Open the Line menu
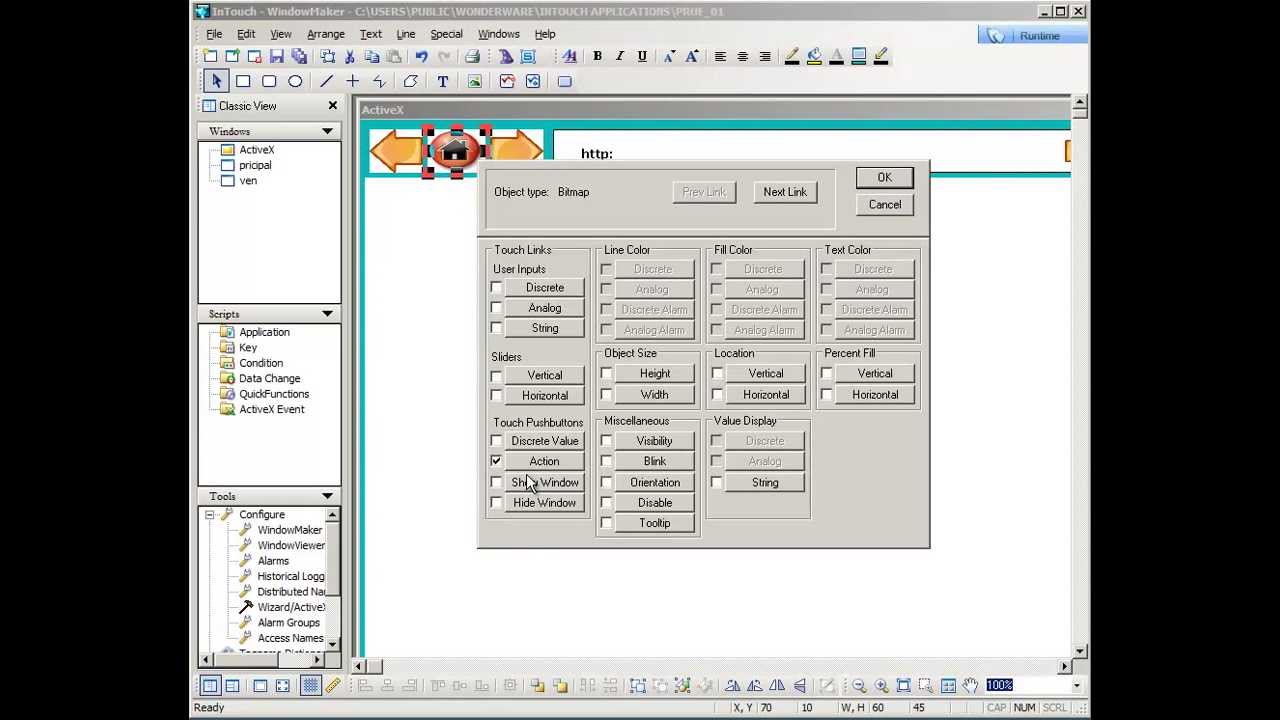This screenshot has height=720, width=1280. pos(405,34)
